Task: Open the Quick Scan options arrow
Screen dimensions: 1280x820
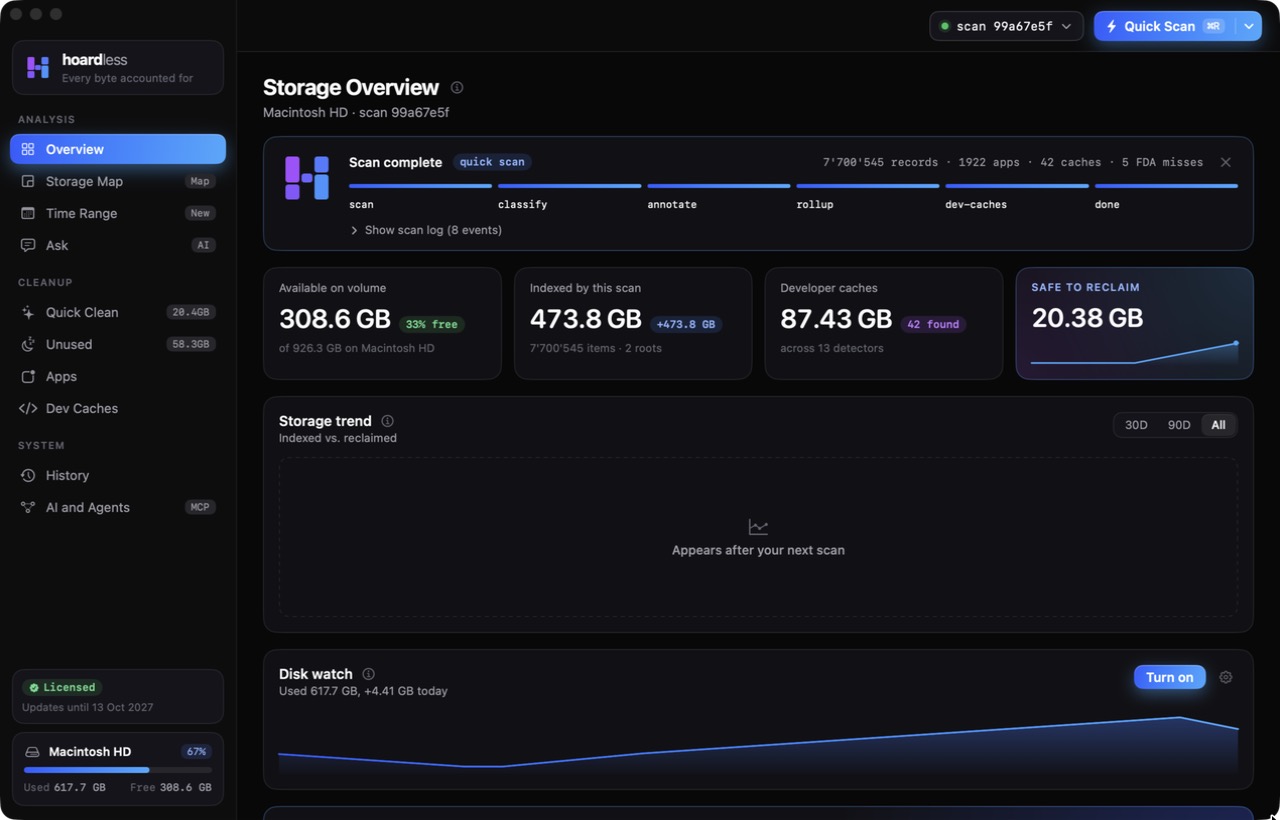Action: [1249, 26]
